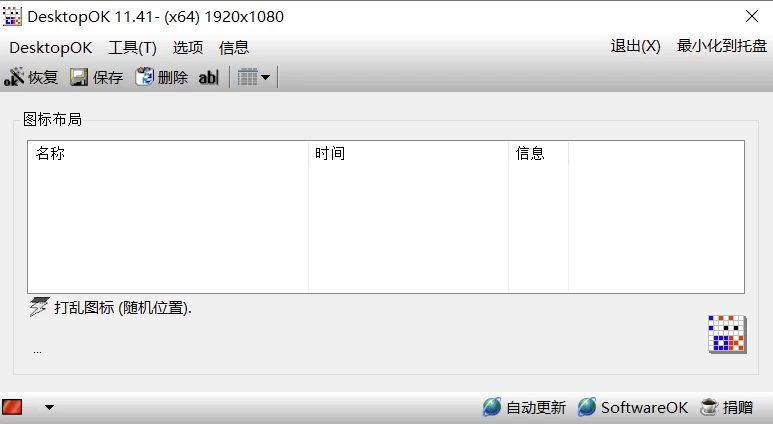
Task: Click the 打乱图标 scramble icons lightning icon
Action: (x=39, y=307)
